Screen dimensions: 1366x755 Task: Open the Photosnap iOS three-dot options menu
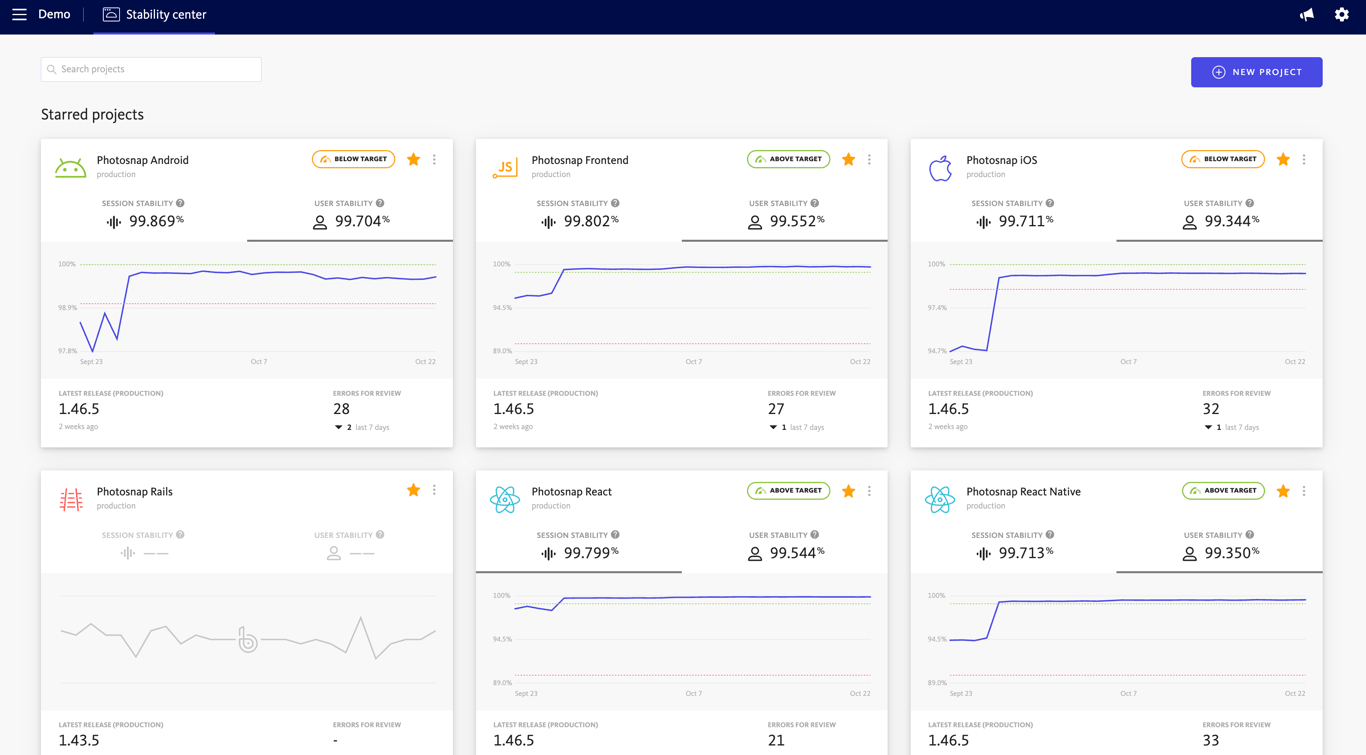point(1304,159)
